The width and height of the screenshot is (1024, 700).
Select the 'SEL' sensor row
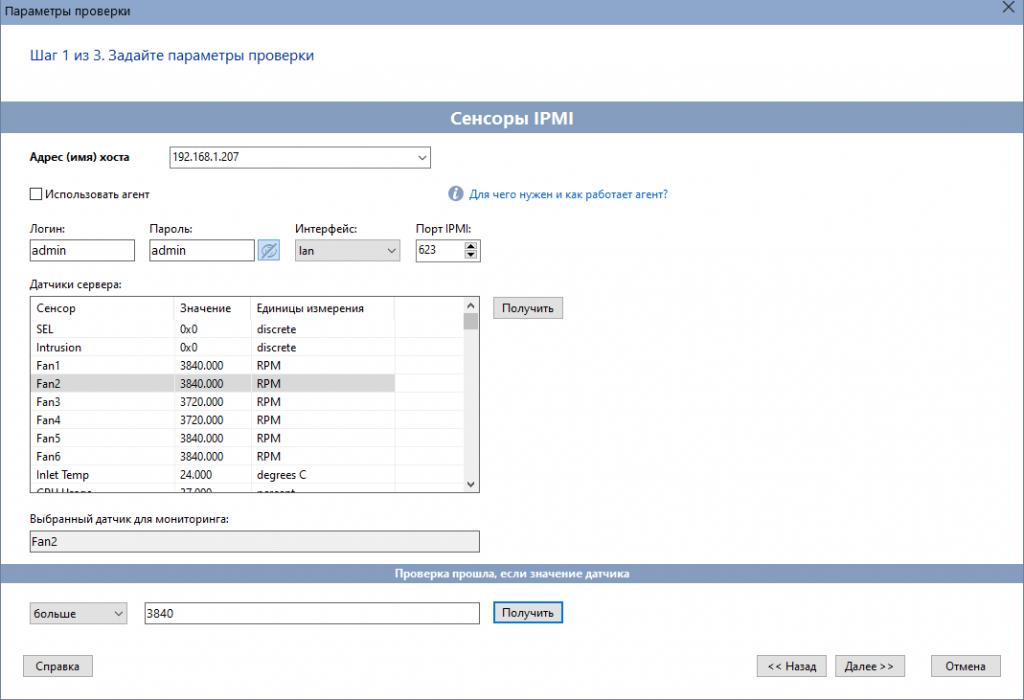tap(213, 329)
